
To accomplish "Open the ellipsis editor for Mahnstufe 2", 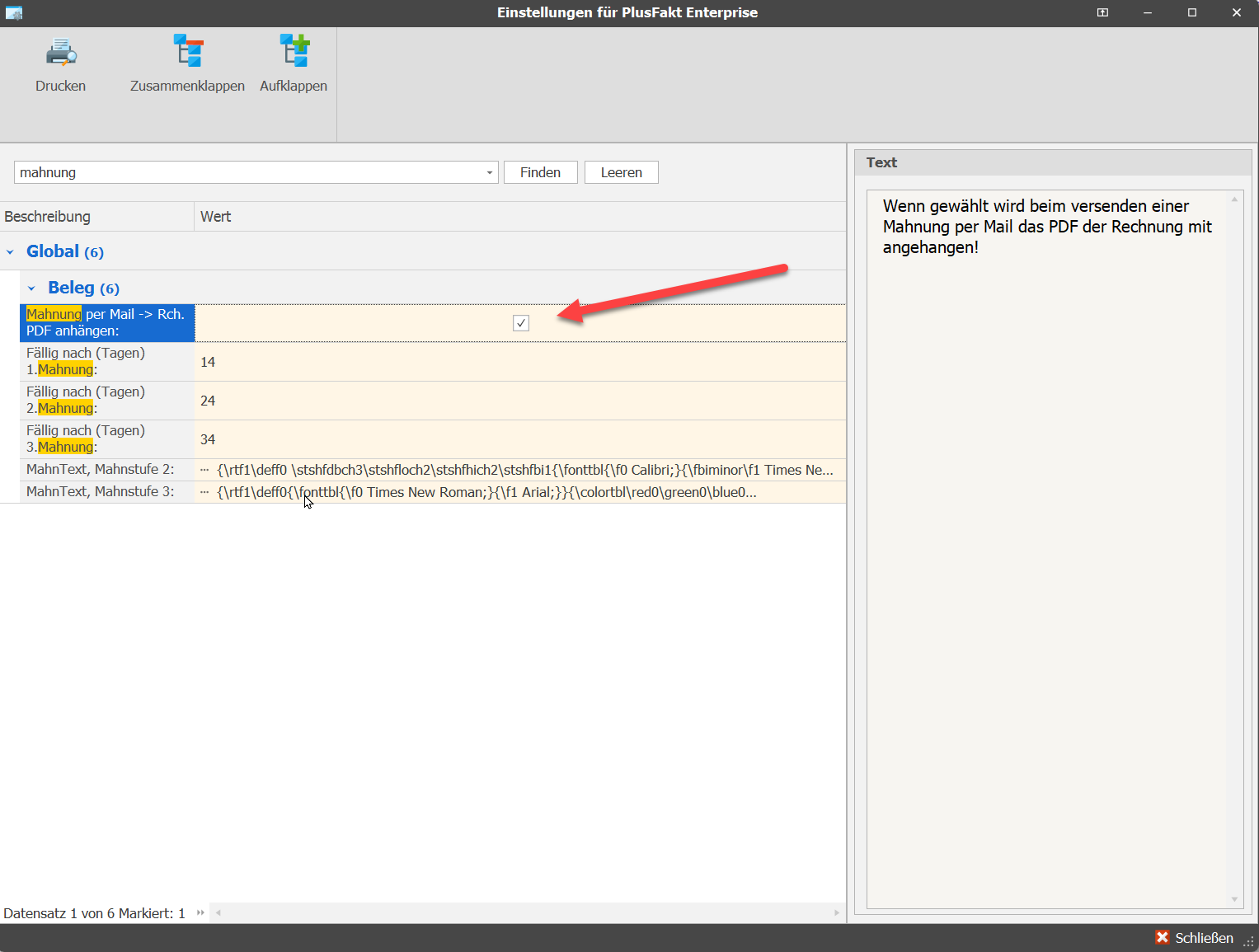I will click(204, 470).
